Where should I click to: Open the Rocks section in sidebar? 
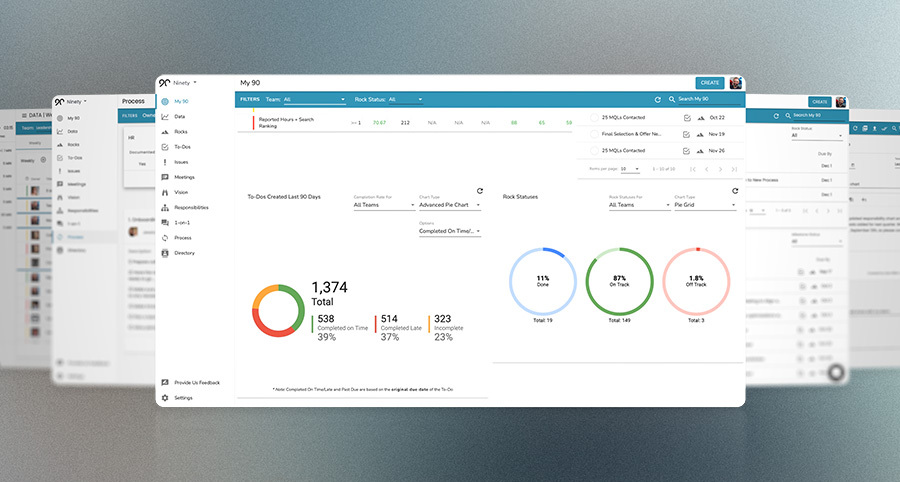(x=180, y=132)
